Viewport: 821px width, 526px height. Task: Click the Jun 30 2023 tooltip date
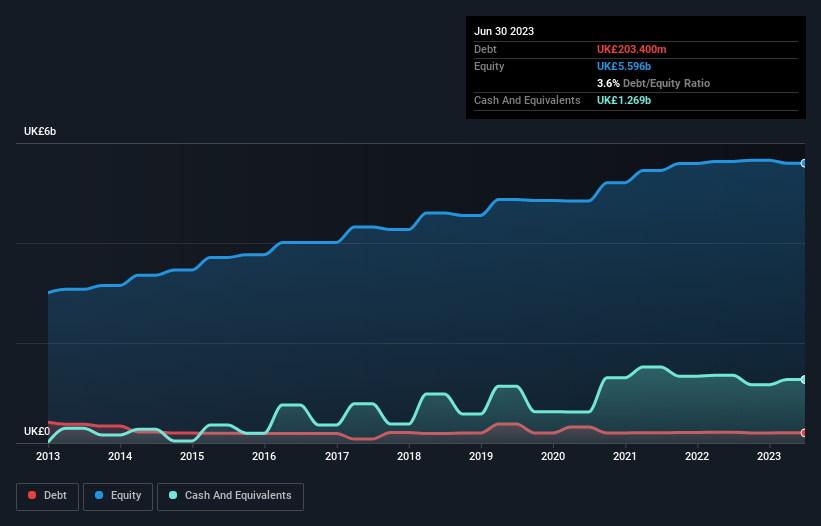click(x=504, y=31)
